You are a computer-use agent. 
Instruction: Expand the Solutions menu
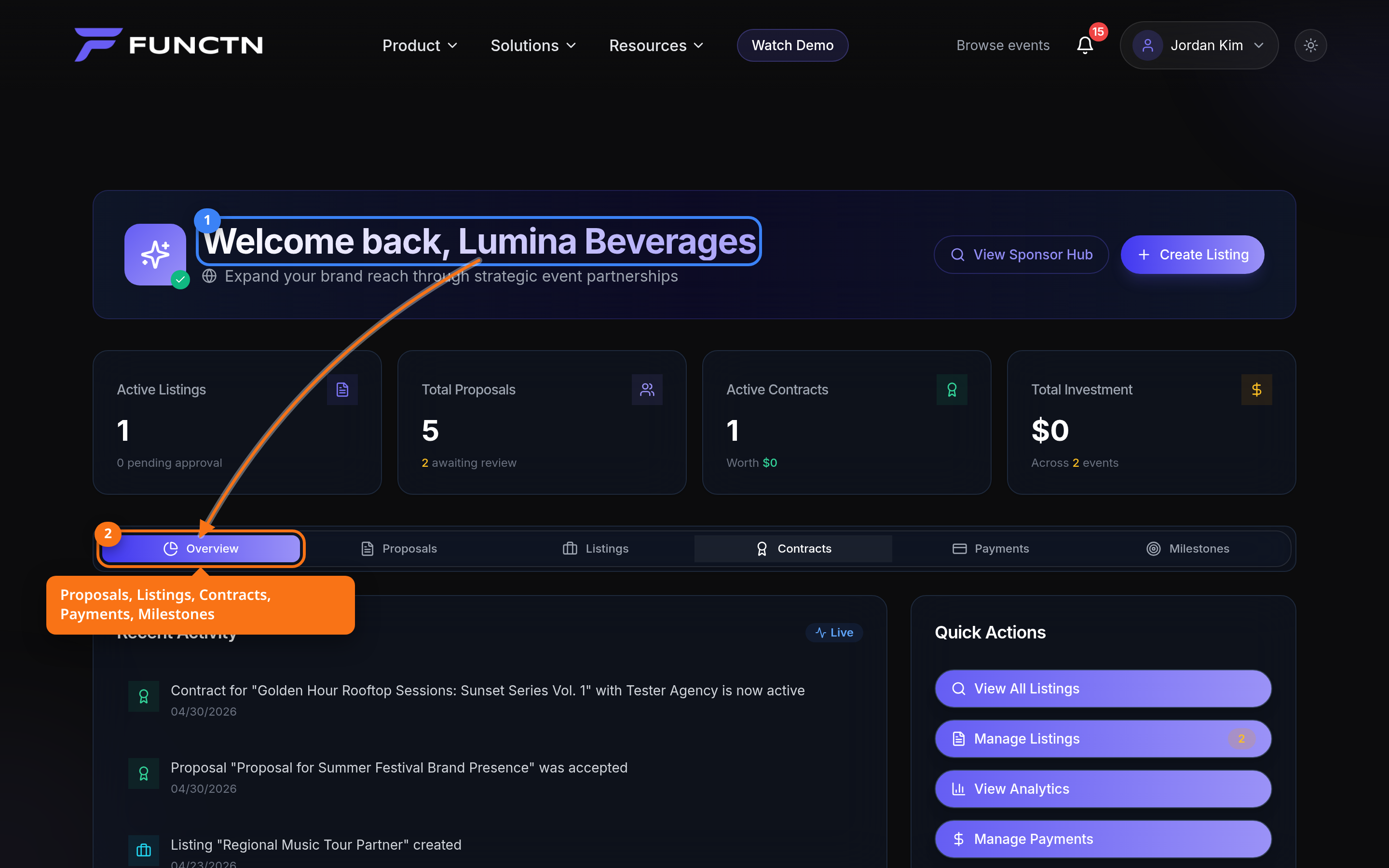point(533,45)
